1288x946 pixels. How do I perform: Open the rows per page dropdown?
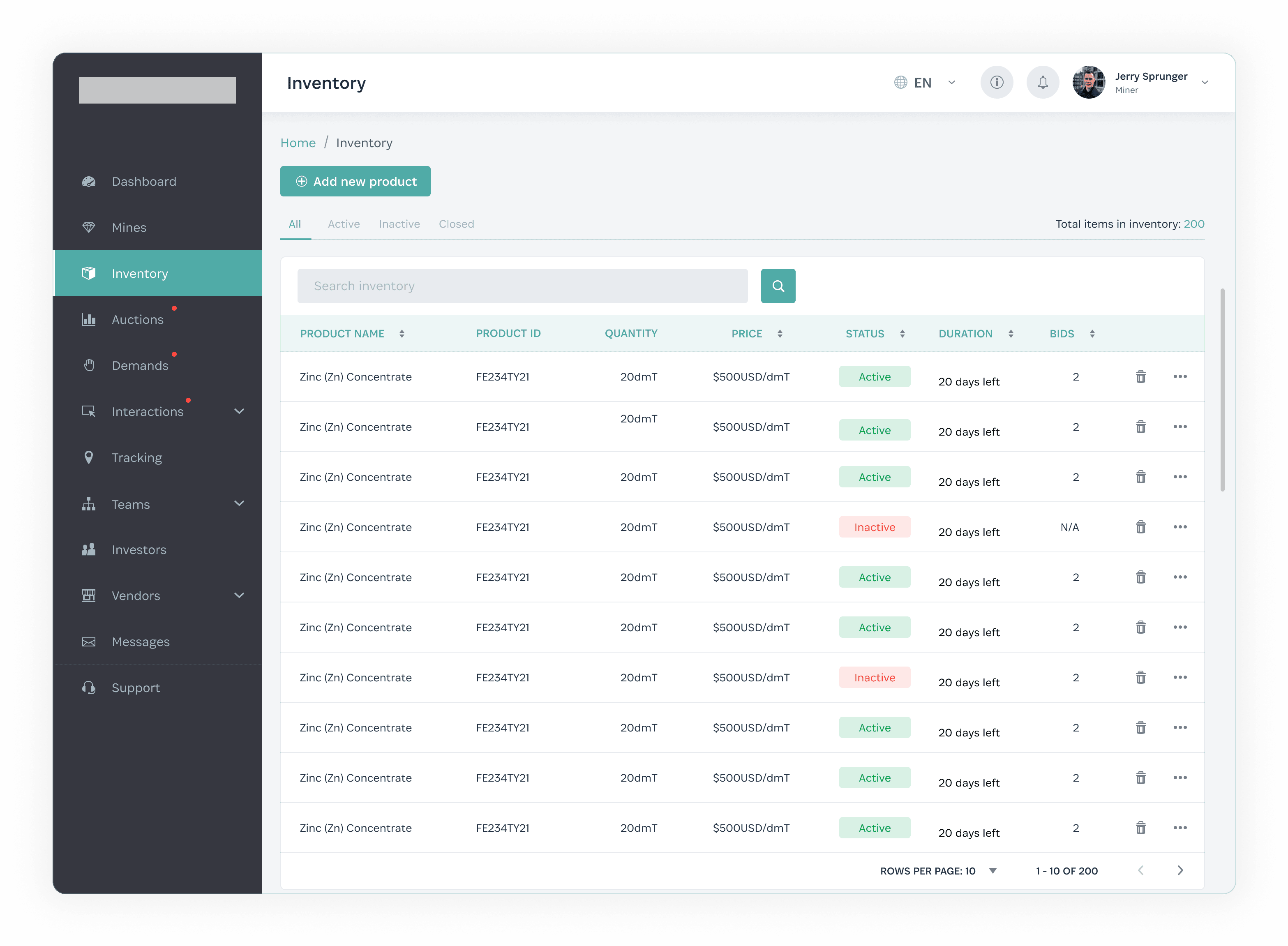pos(993,870)
